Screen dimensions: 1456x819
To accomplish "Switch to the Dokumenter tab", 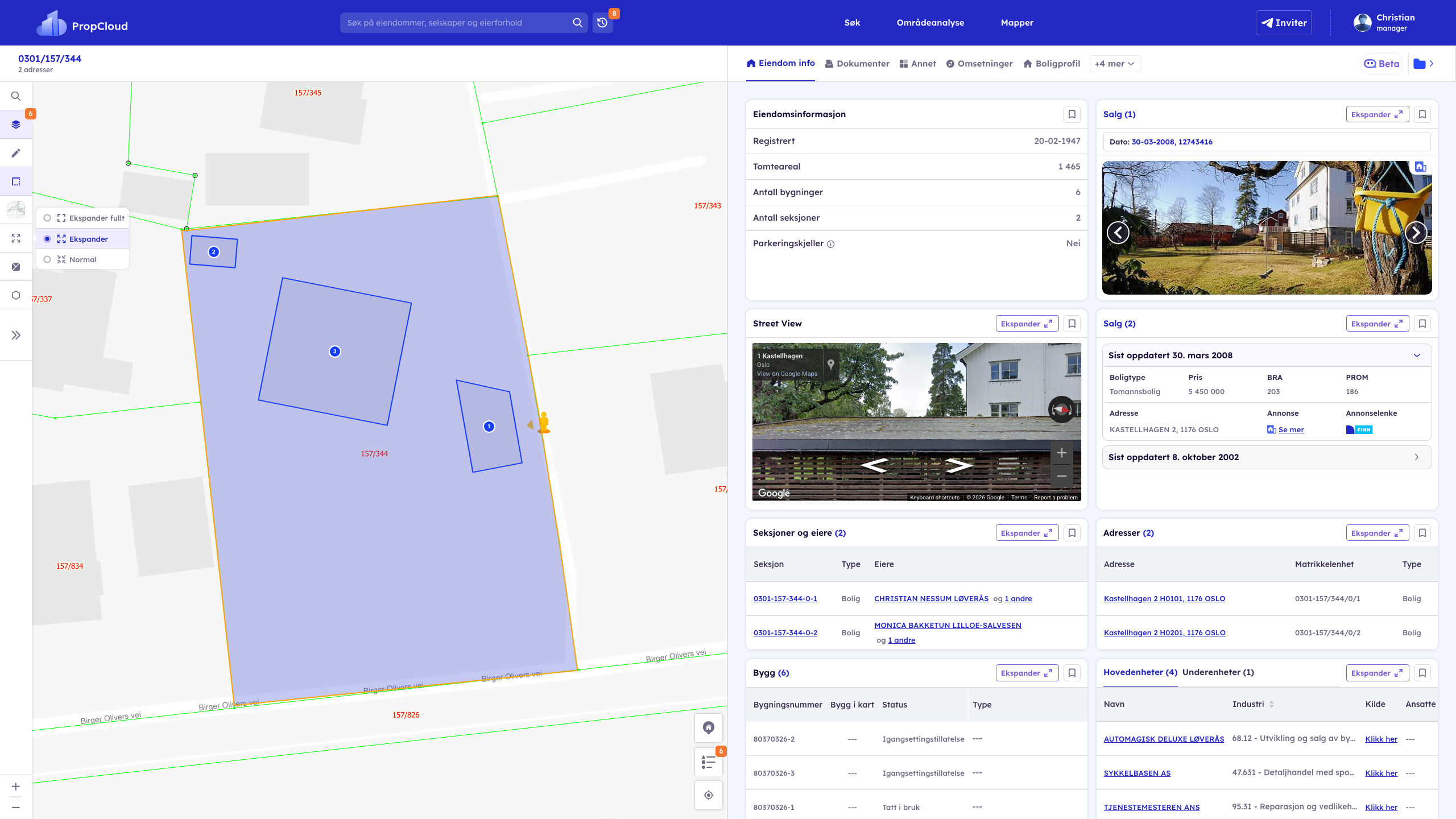I will [857, 64].
